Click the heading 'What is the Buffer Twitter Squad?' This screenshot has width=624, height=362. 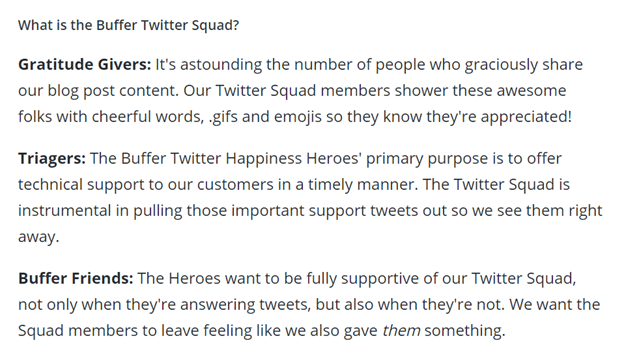tap(129, 25)
